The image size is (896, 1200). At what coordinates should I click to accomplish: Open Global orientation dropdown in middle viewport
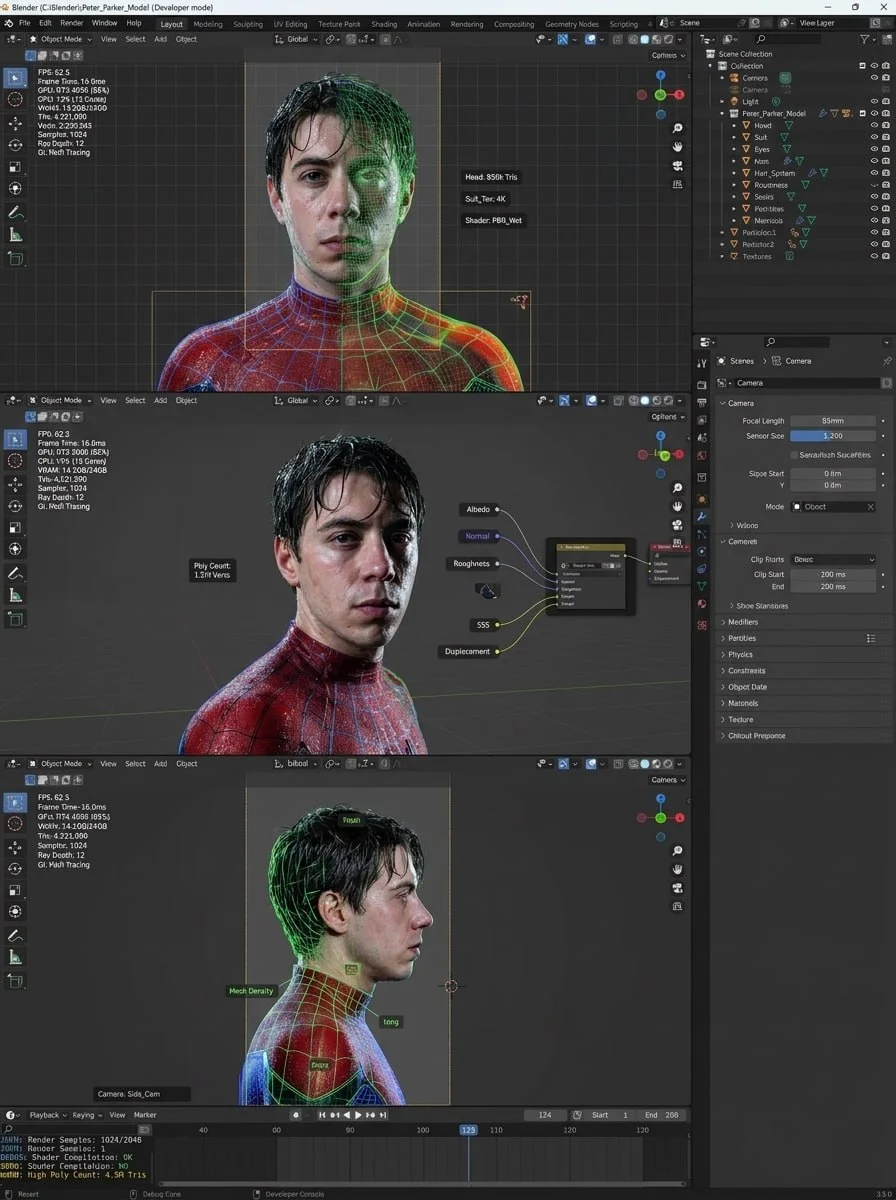click(x=297, y=400)
